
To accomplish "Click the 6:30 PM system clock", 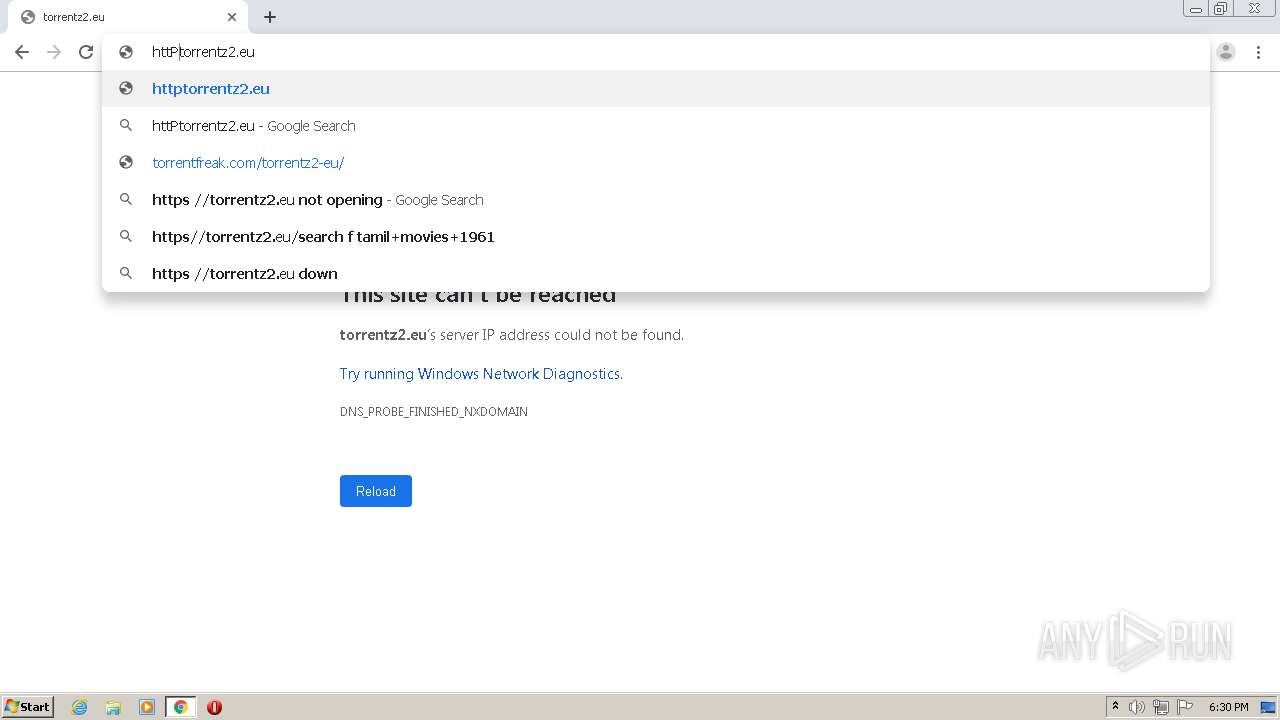I will pyautogui.click(x=1228, y=707).
